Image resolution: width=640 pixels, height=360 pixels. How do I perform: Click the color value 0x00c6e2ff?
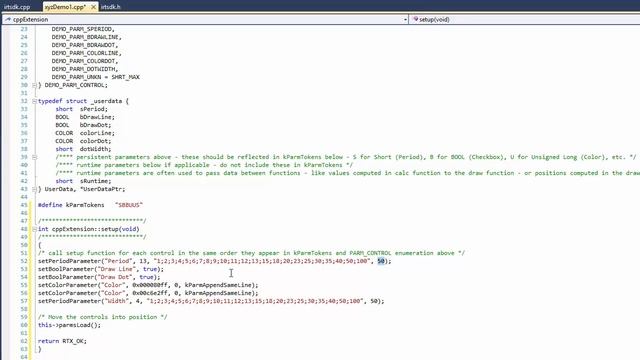(x=150, y=293)
